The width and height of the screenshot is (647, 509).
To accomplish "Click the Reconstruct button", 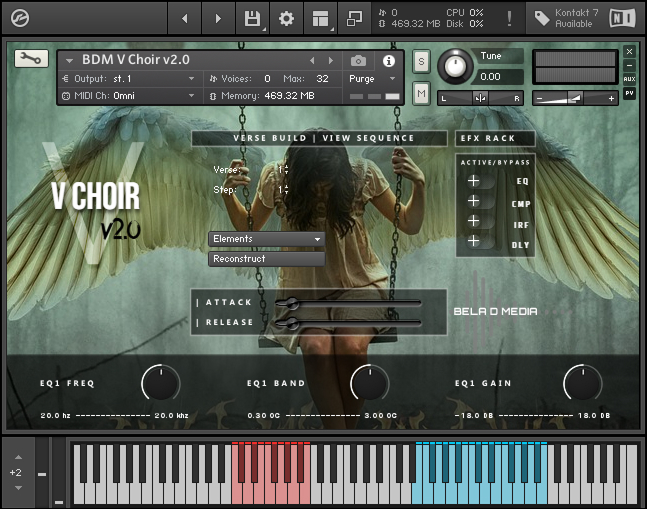I will (267, 259).
